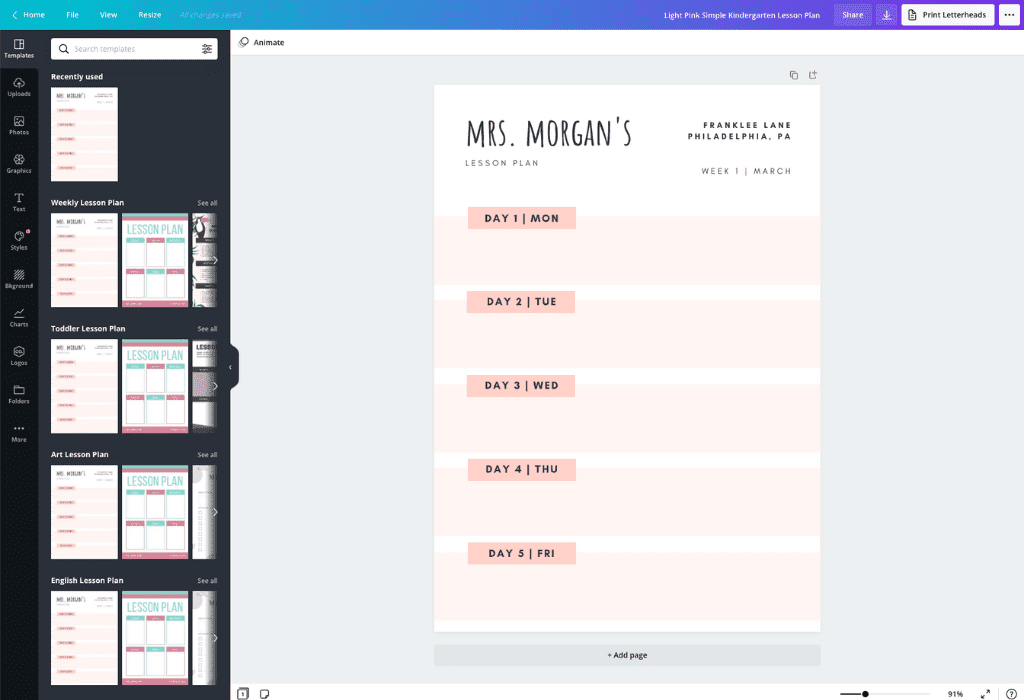Duplicate the current page
Screen dimensions: 1024x700
click(x=793, y=74)
